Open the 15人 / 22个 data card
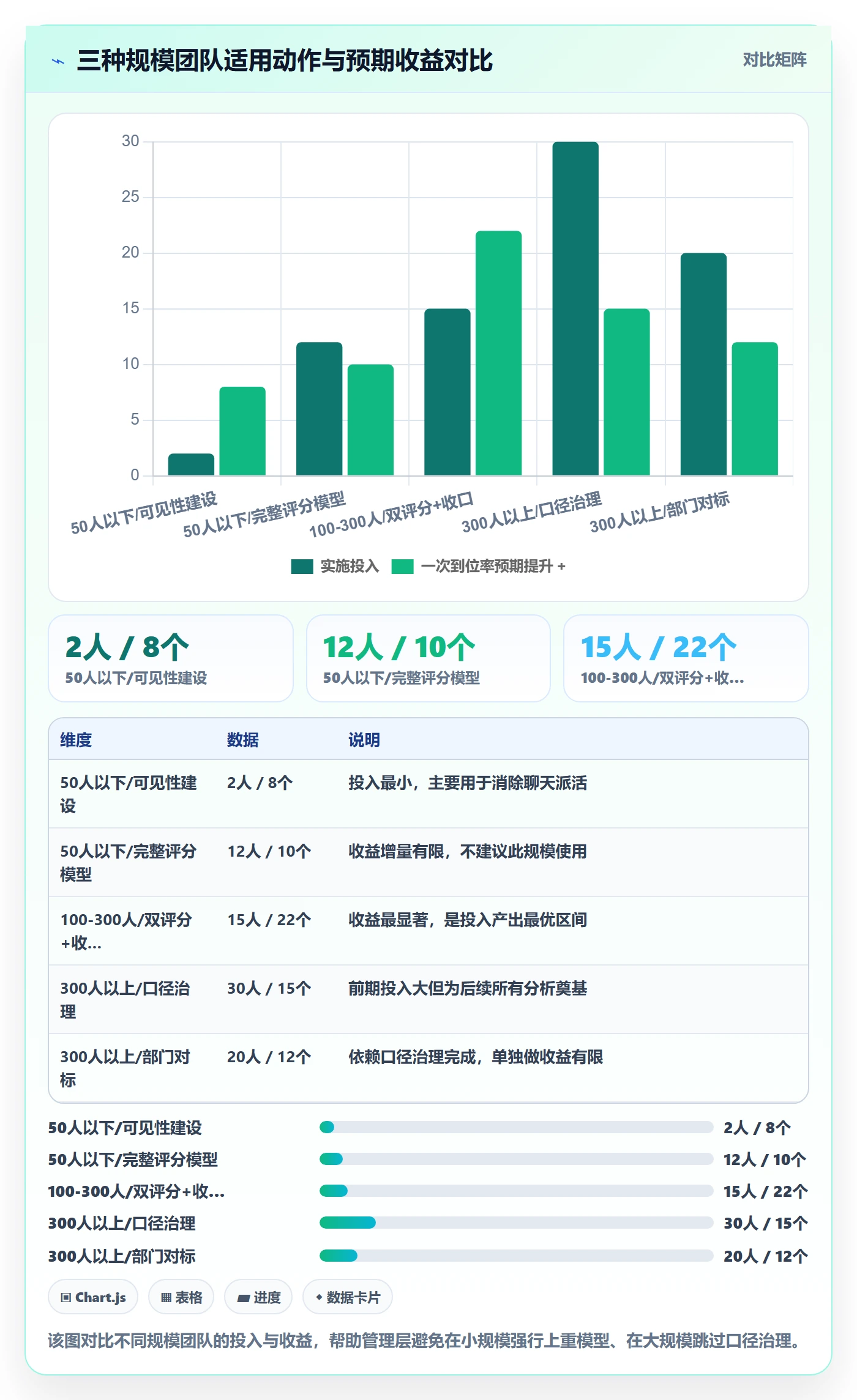This screenshot has width=857, height=1400. pyautogui.click(x=686, y=658)
